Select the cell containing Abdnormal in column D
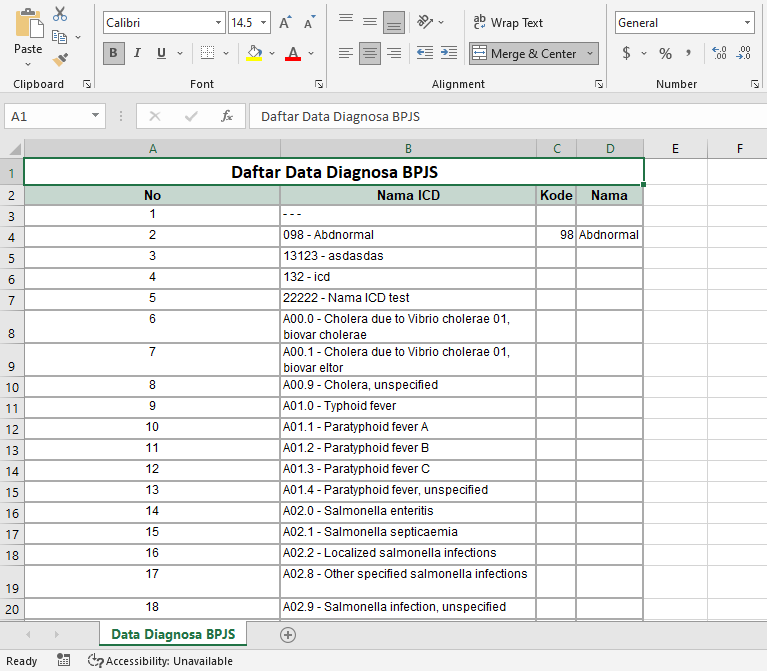Screen dimensions: 767x671 609,236
